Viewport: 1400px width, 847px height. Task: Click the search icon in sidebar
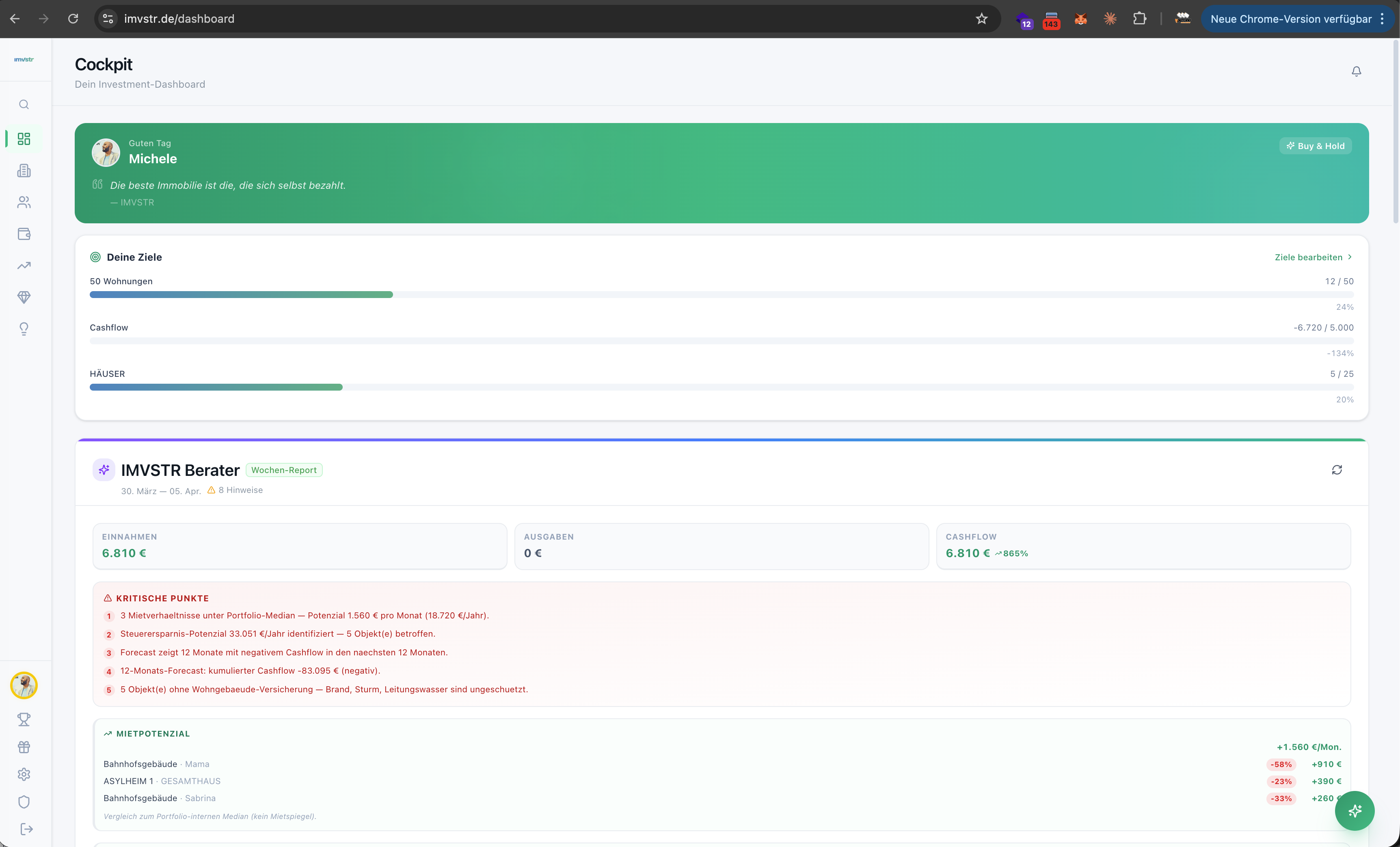(24, 104)
